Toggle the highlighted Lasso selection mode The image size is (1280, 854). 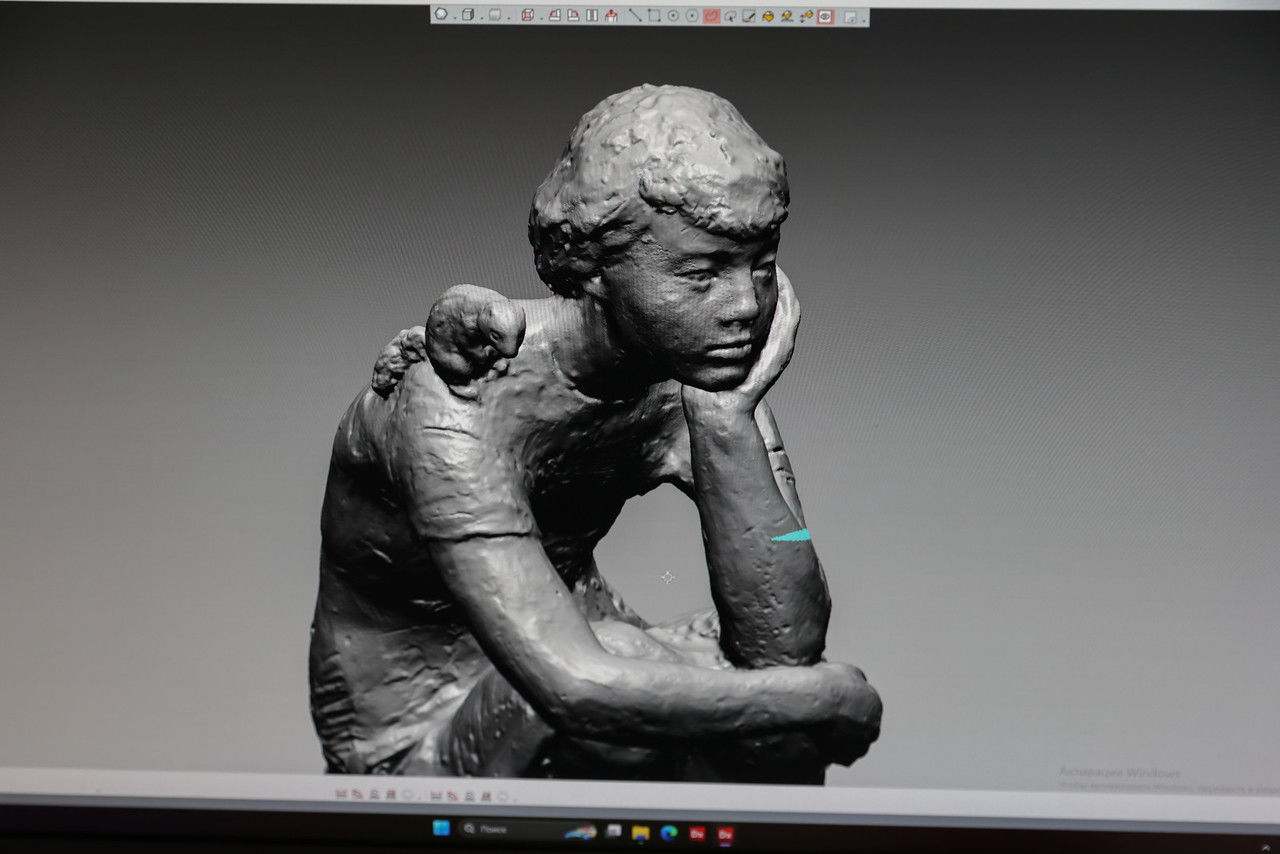(712, 16)
